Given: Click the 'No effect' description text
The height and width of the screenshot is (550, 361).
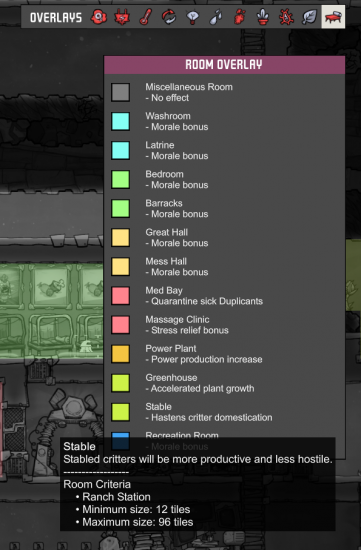Looking at the screenshot, I should coord(167,98).
